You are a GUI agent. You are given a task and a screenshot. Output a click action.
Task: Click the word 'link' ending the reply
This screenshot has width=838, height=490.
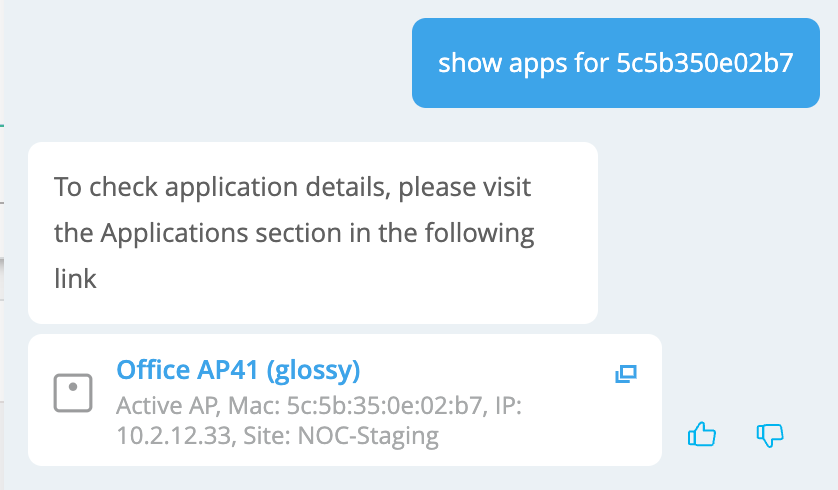point(75,278)
